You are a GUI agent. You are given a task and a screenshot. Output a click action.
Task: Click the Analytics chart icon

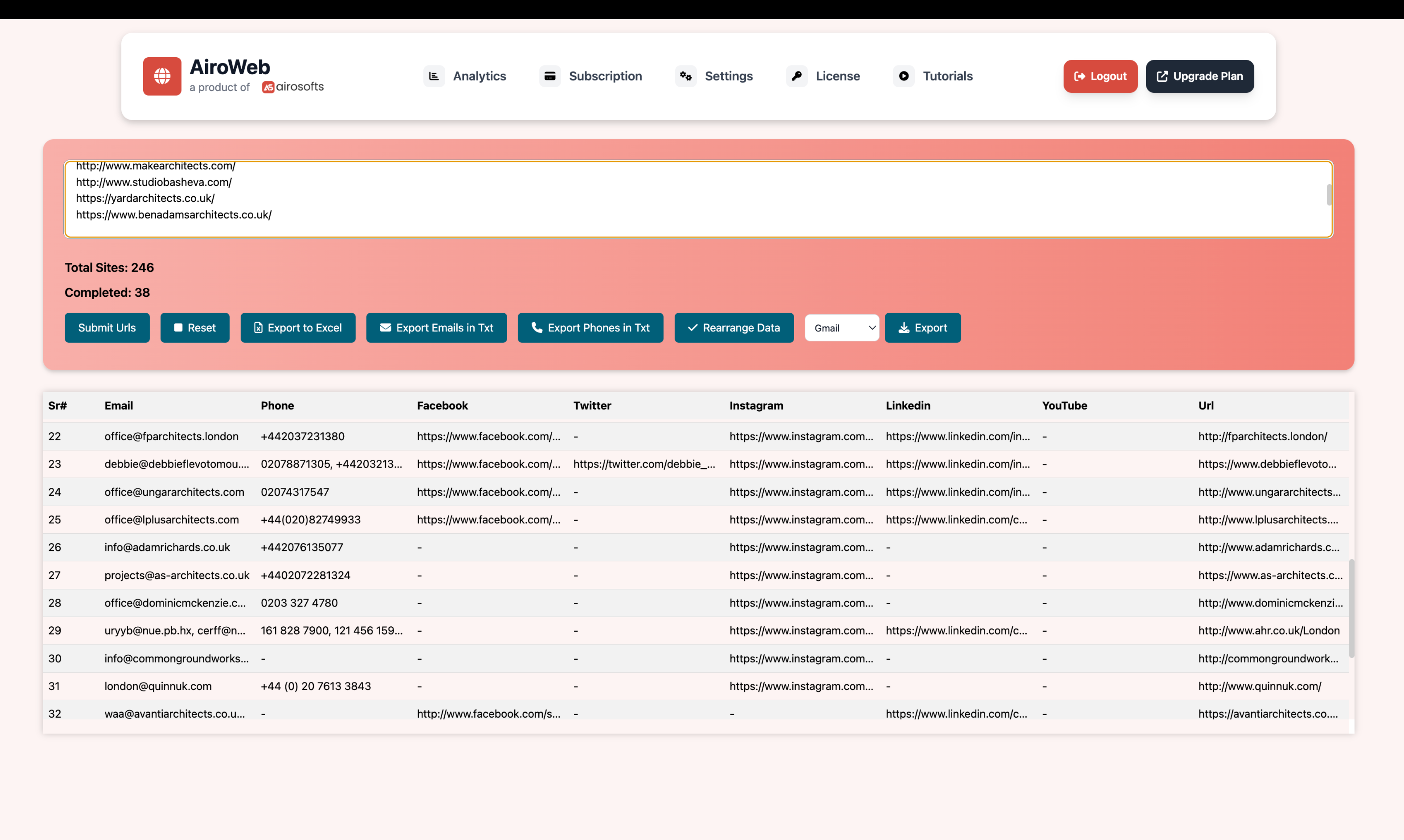(x=434, y=76)
